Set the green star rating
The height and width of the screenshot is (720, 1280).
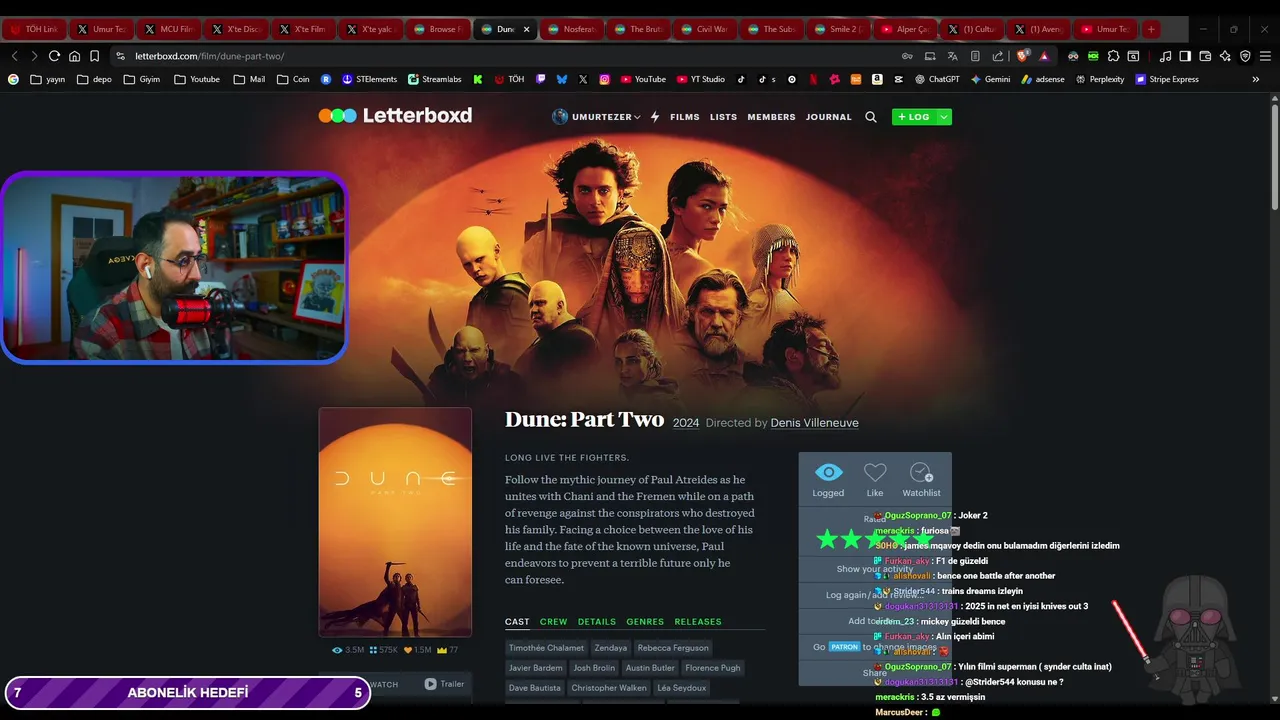tap(875, 540)
